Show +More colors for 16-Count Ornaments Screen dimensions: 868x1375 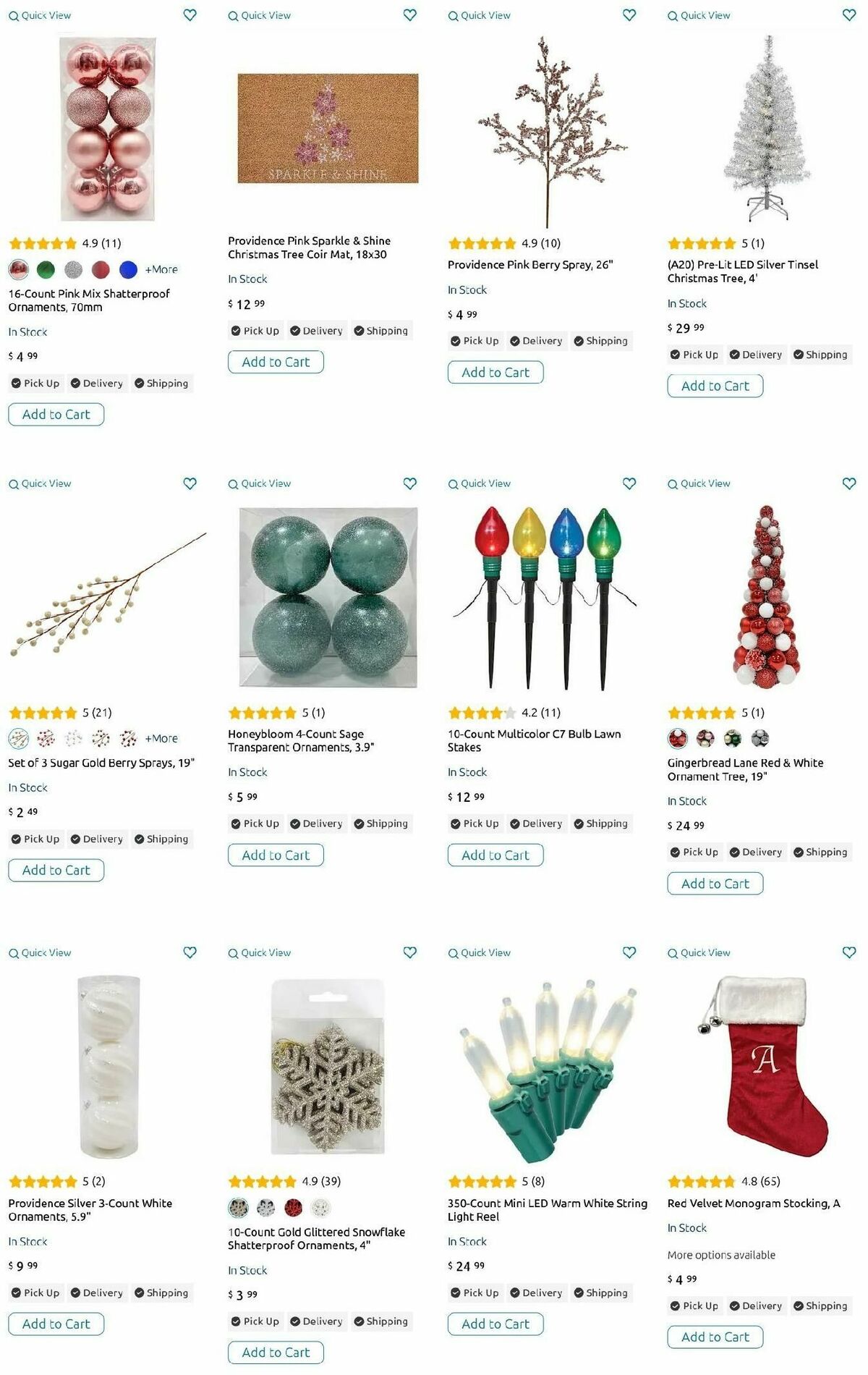click(161, 269)
